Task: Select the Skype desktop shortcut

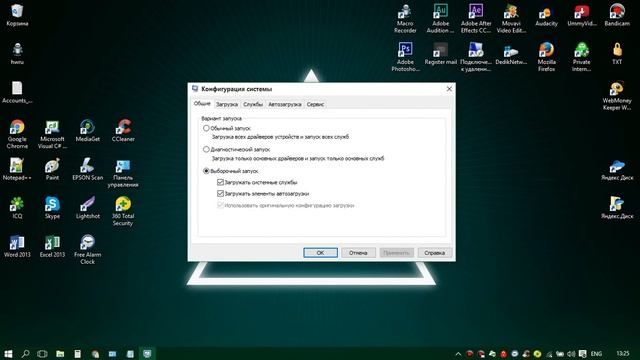Action: point(52,207)
